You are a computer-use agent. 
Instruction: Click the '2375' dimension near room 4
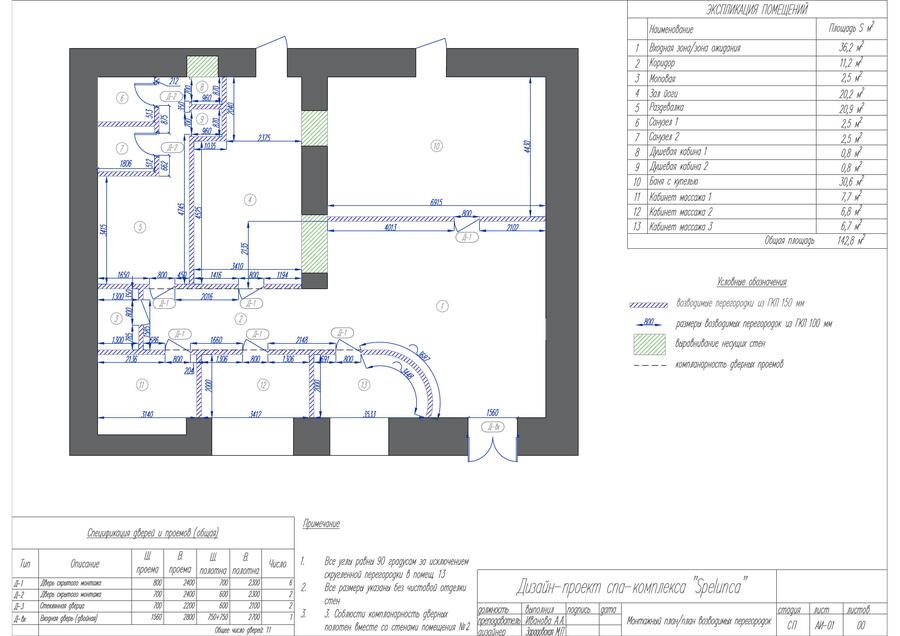pos(264,137)
